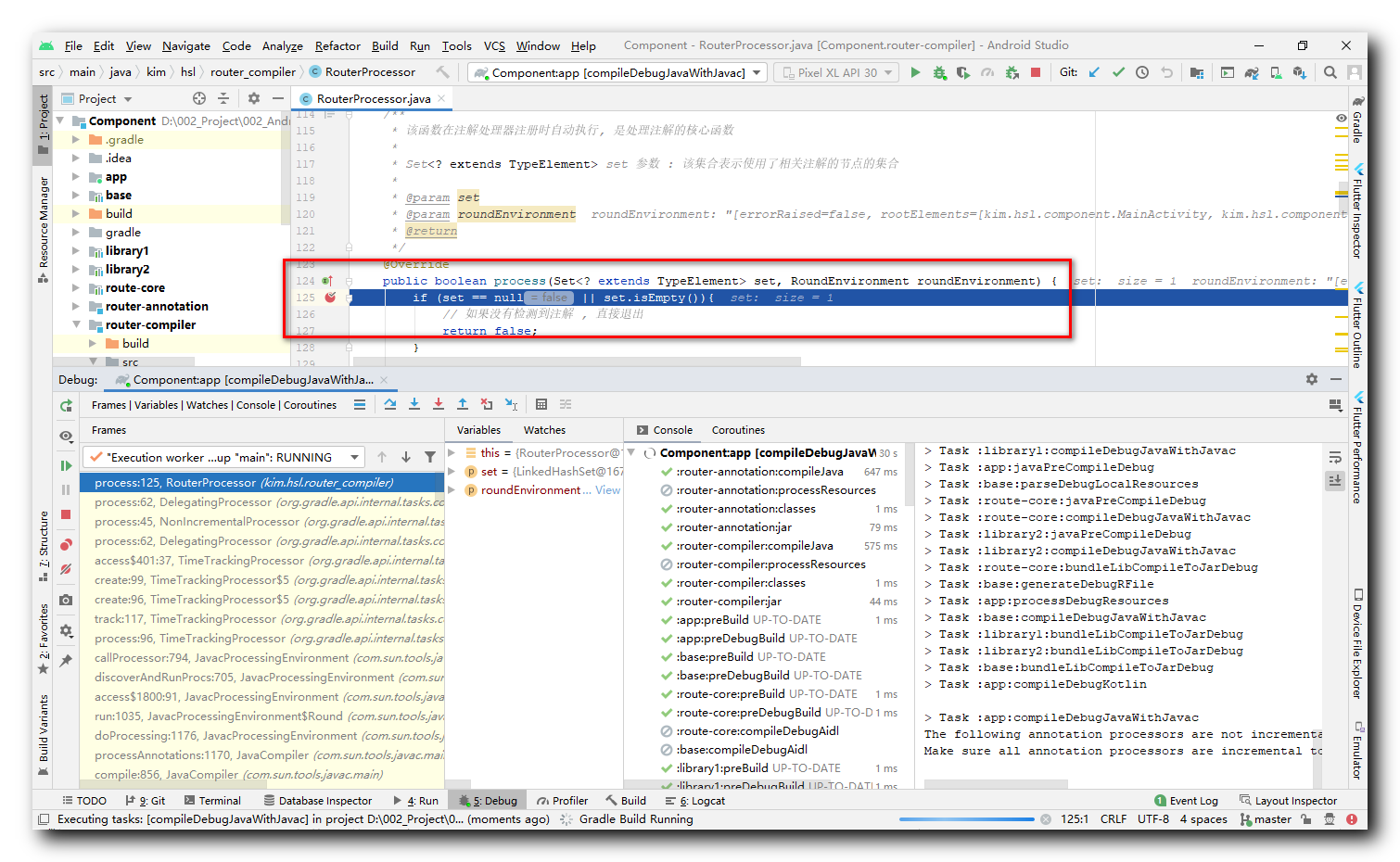Open Layout Inspector tool window
The height and width of the screenshot is (862, 1400).
click(x=1288, y=801)
